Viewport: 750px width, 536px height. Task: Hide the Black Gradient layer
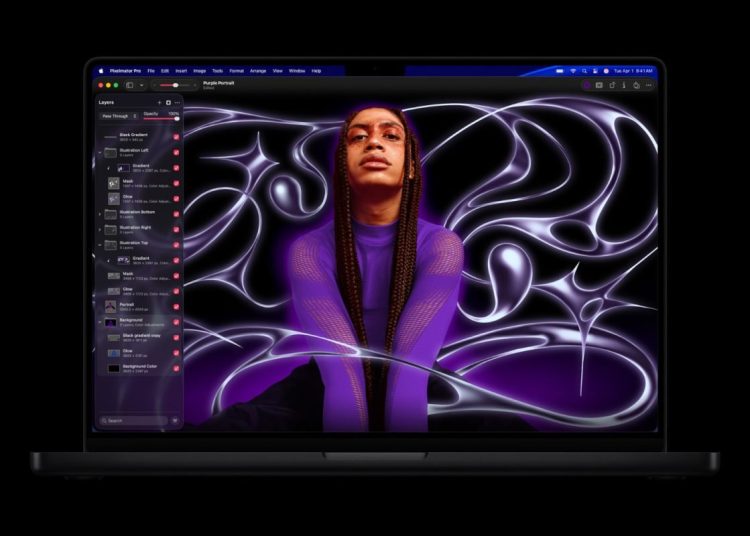pos(176,136)
